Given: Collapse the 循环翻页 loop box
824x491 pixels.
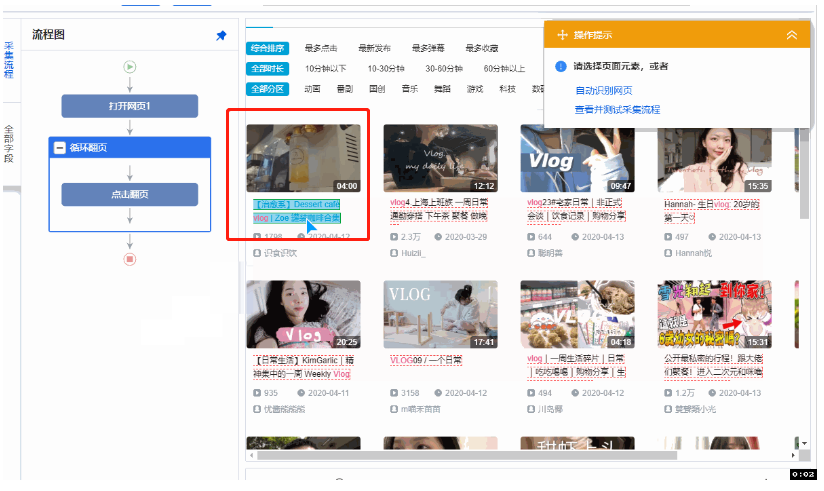Looking at the screenshot, I should pyautogui.click(x=60, y=148).
